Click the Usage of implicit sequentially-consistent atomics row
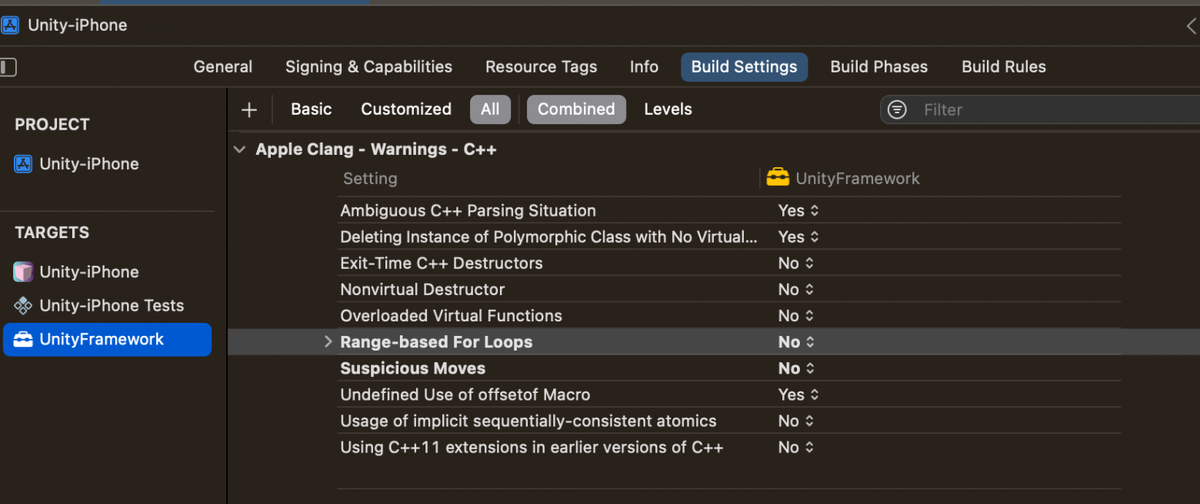 pos(729,421)
